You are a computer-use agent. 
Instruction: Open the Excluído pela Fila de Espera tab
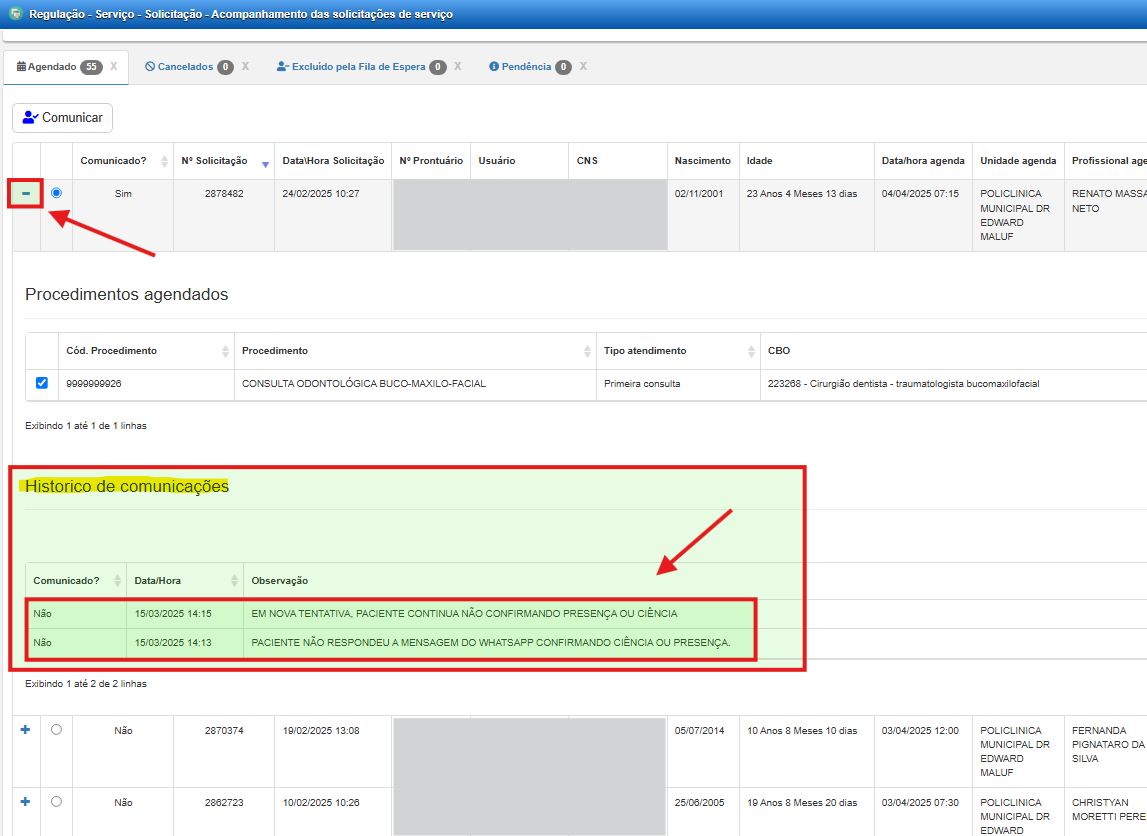(352, 67)
